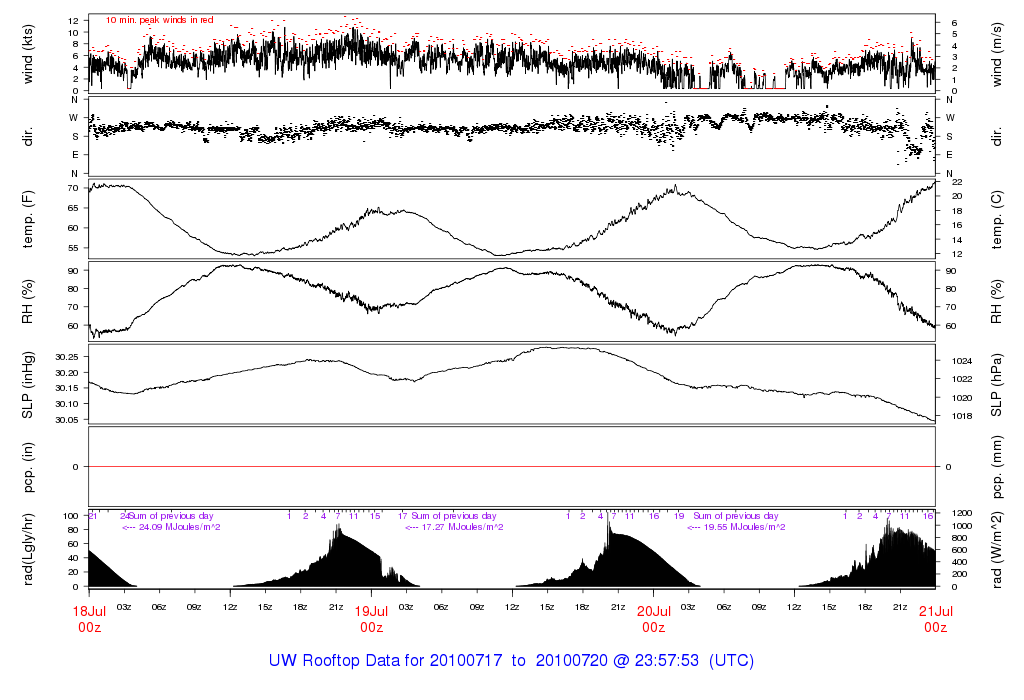
Task: Select the 'SLP (inHg)' axis label
Action: pos(27,385)
